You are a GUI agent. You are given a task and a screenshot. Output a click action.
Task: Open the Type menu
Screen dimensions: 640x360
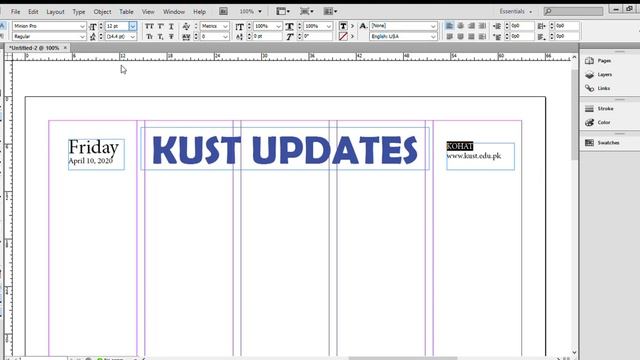pyautogui.click(x=79, y=12)
